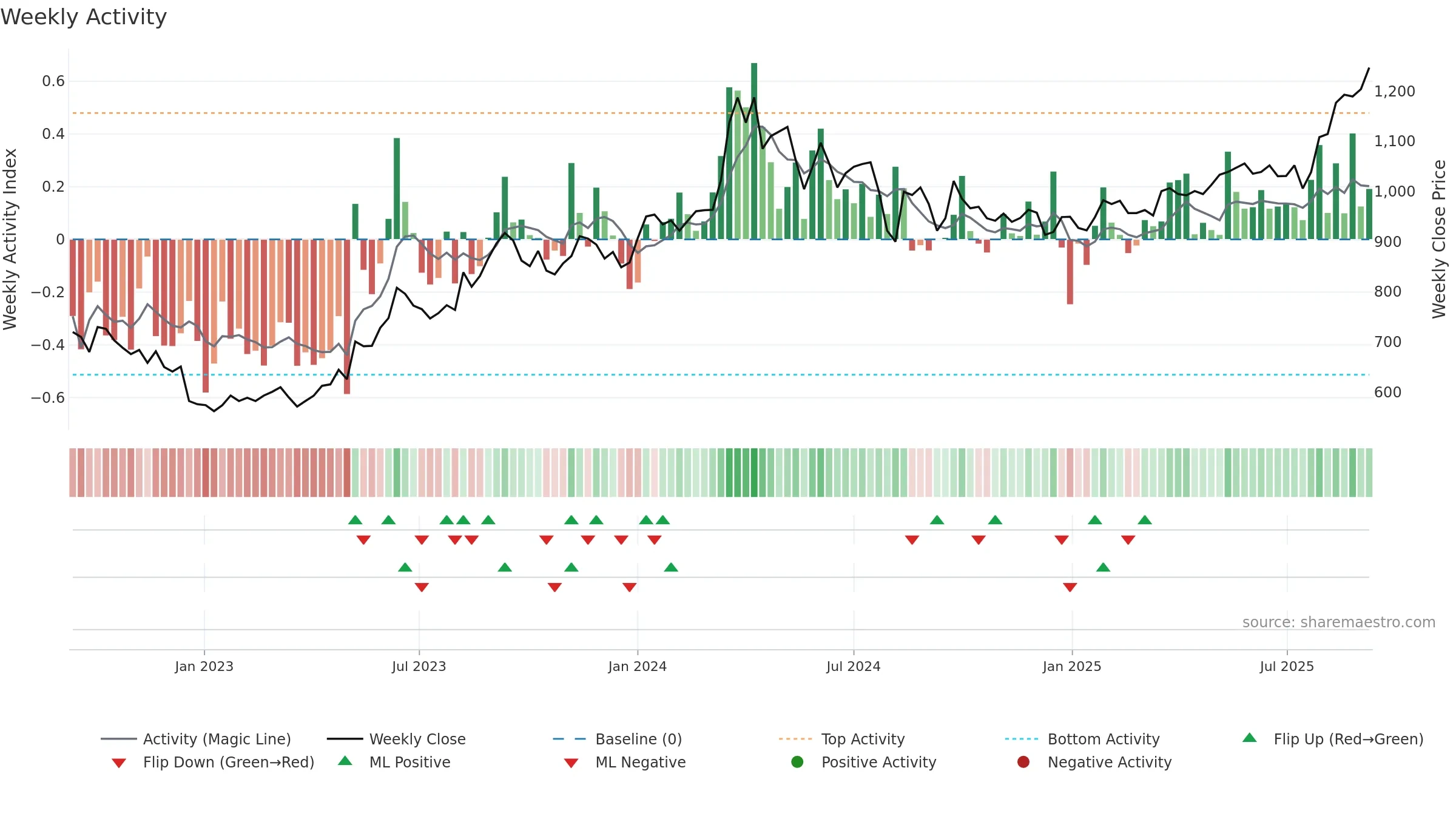Screen dimensions: 1456x819
Task: Toggle Baseline (0) legend entry
Action: click(618, 739)
